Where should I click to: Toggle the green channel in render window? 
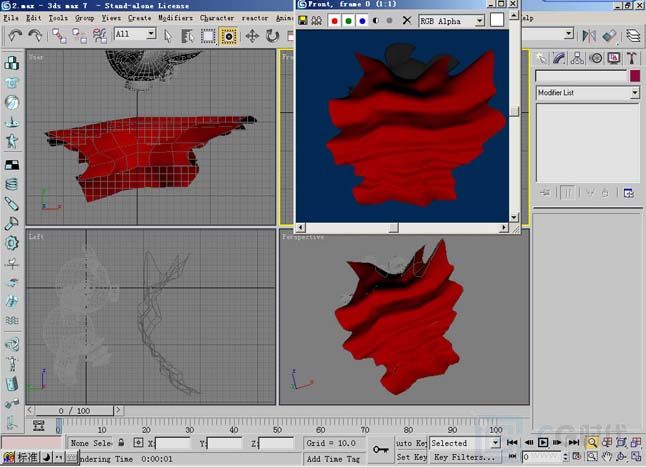[349, 21]
